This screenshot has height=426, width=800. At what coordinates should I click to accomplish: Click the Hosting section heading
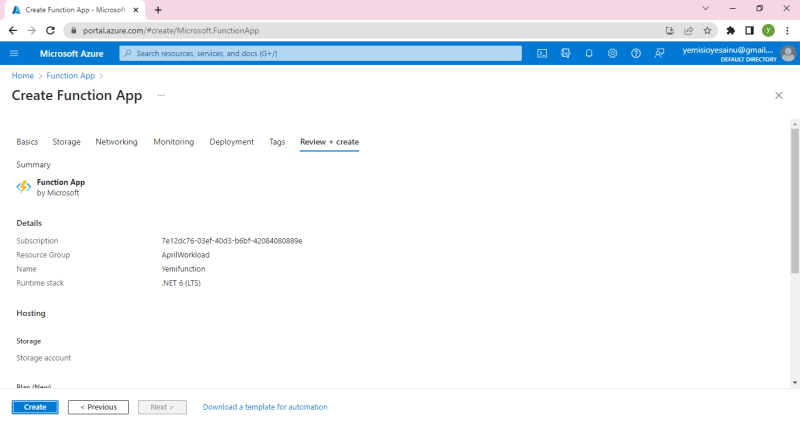[x=31, y=313]
